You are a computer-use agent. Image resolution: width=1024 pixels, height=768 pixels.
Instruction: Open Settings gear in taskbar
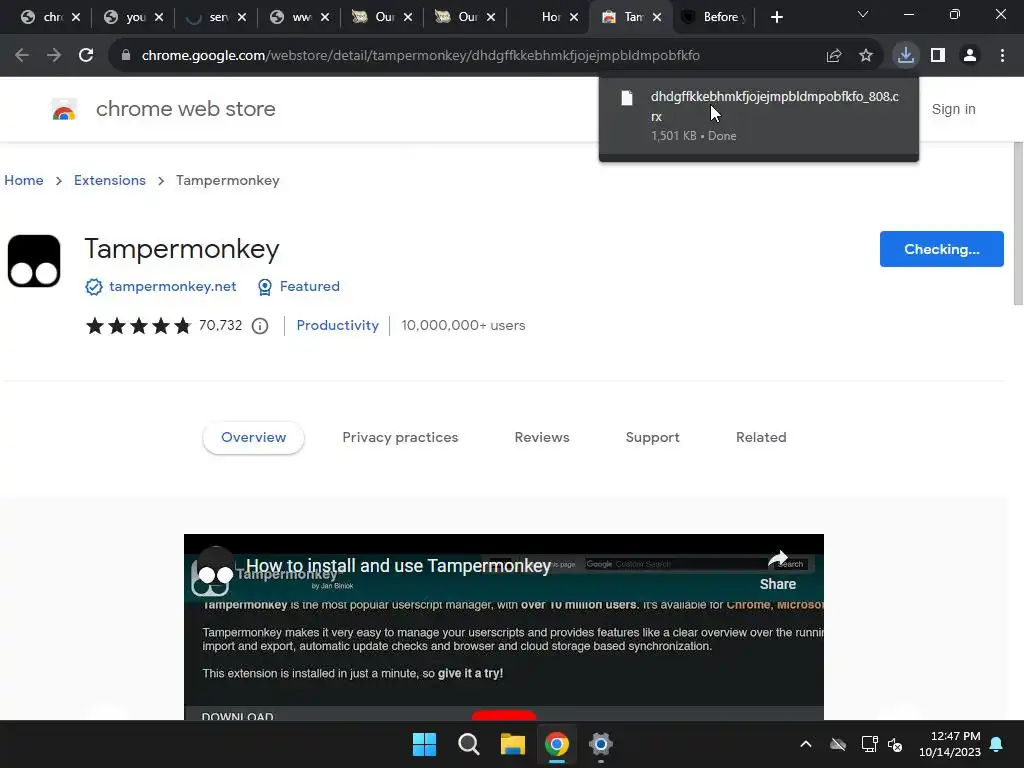click(600, 744)
